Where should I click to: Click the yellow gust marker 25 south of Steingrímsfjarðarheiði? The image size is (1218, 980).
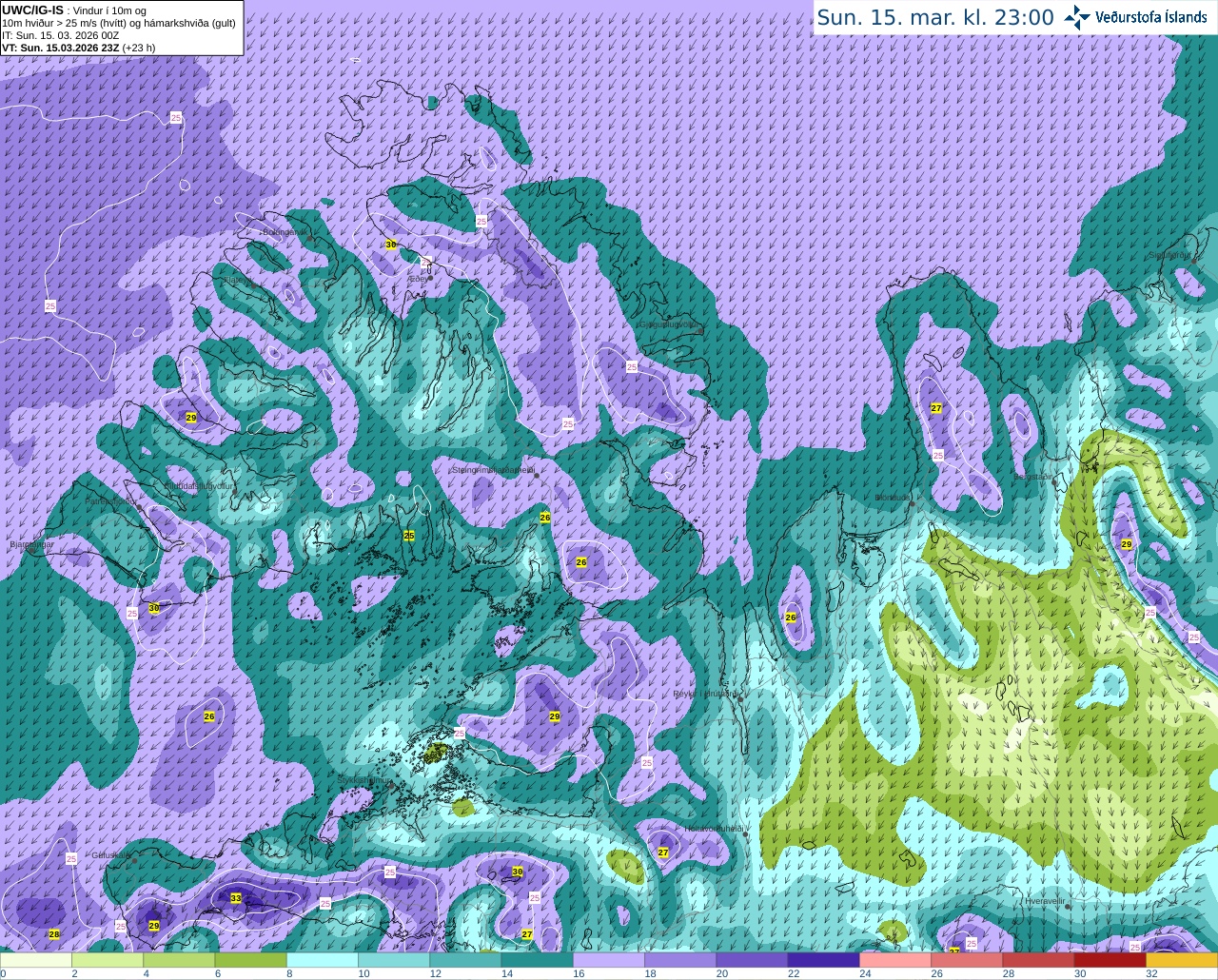(409, 536)
